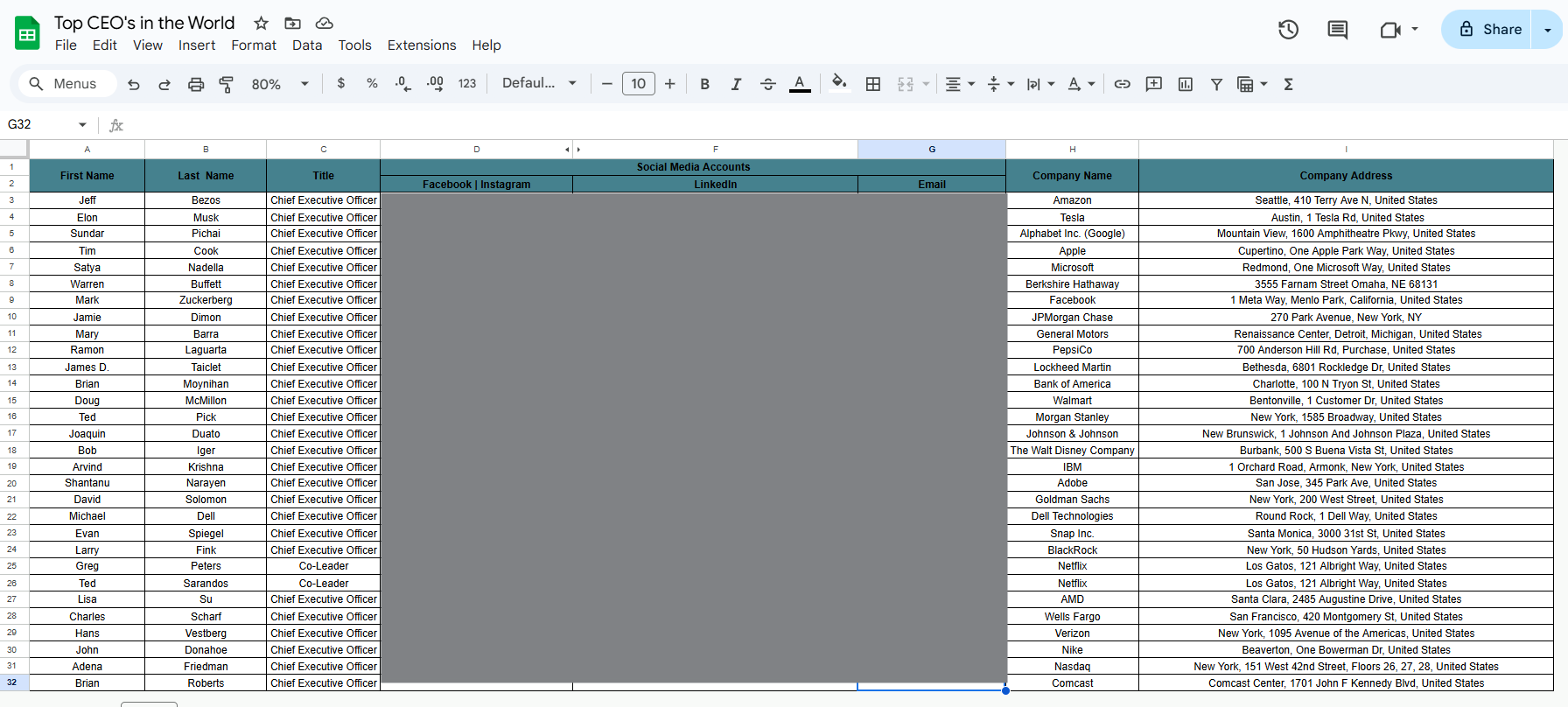Click the font size field
Image resolution: width=1568 pixels, height=707 pixels.
click(639, 84)
